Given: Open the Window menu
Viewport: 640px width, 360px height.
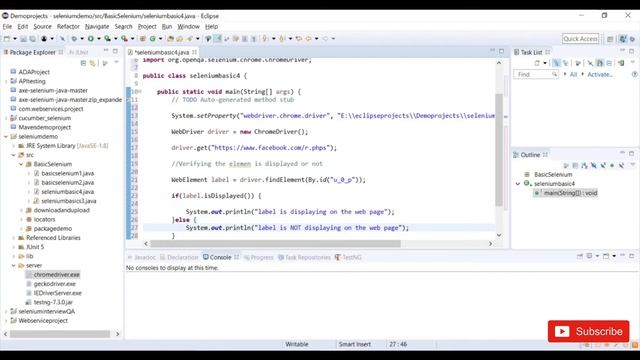Looking at the screenshot, I should 188,27.
